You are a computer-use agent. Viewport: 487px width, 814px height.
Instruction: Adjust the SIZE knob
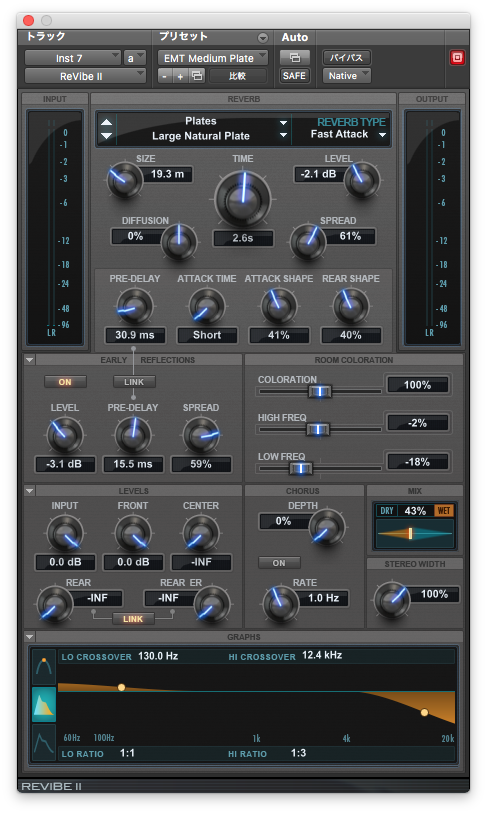(x=125, y=180)
